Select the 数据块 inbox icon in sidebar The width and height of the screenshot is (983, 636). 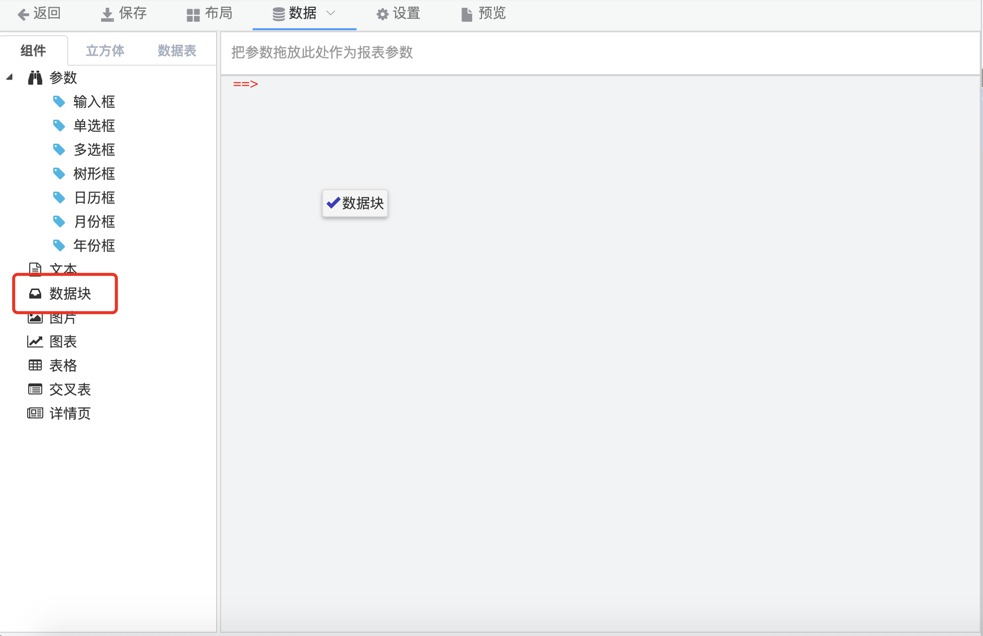[x=35, y=294]
